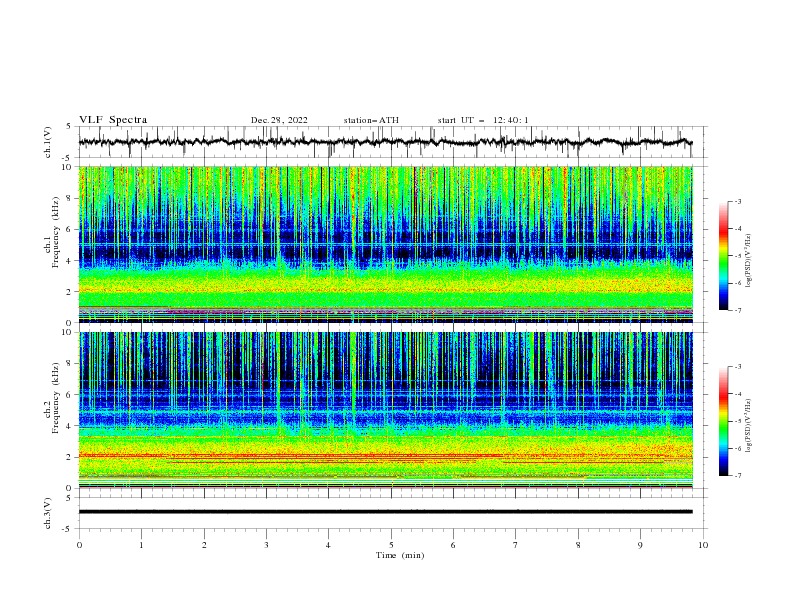Click the 'ch.3(V)' axis label

coord(48,513)
